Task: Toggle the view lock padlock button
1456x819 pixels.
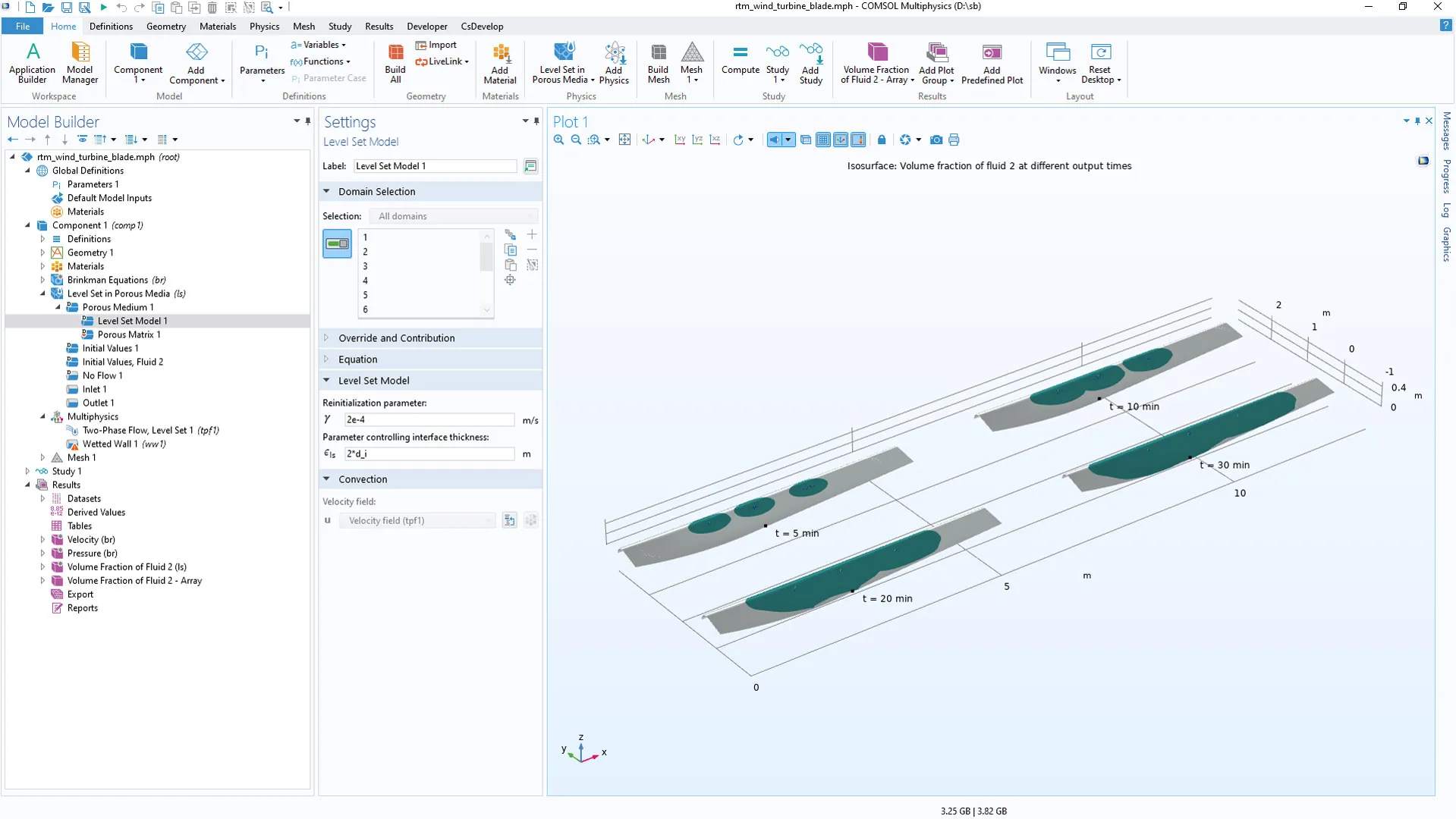Action: pyautogui.click(x=882, y=140)
